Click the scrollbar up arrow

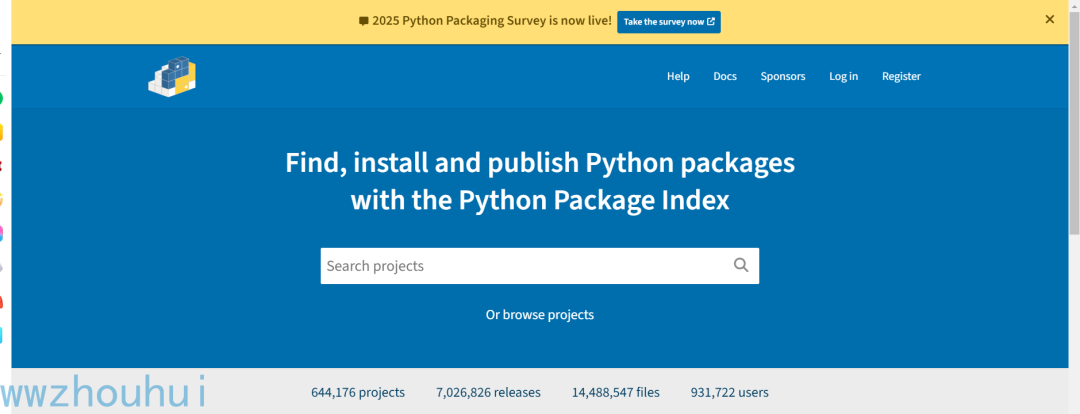point(1074,6)
